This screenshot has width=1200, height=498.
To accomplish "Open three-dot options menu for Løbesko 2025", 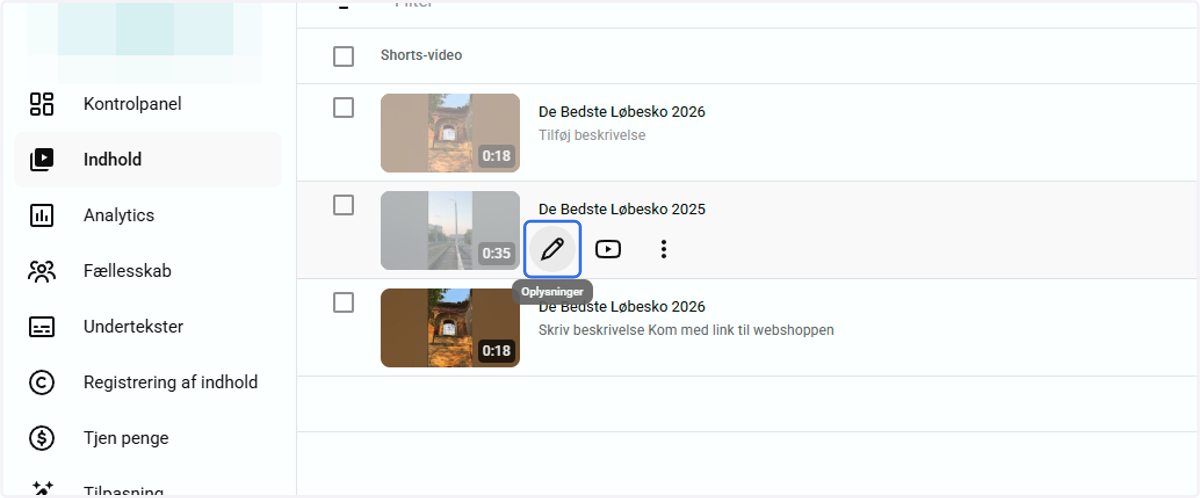I will point(663,249).
